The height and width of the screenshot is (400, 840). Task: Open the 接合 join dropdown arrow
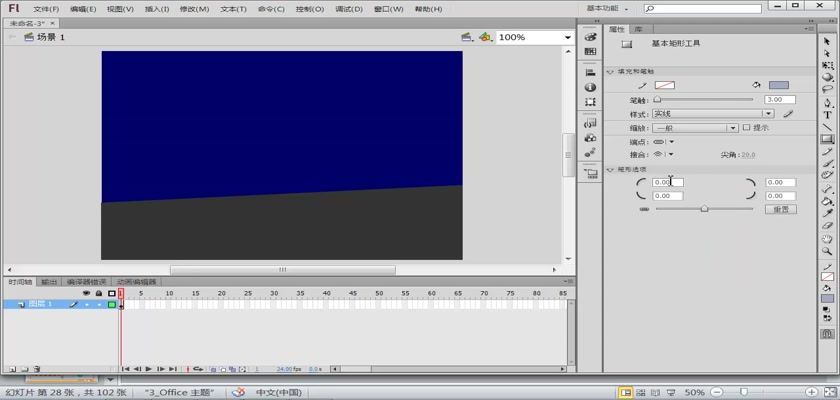click(x=670, y=154)
